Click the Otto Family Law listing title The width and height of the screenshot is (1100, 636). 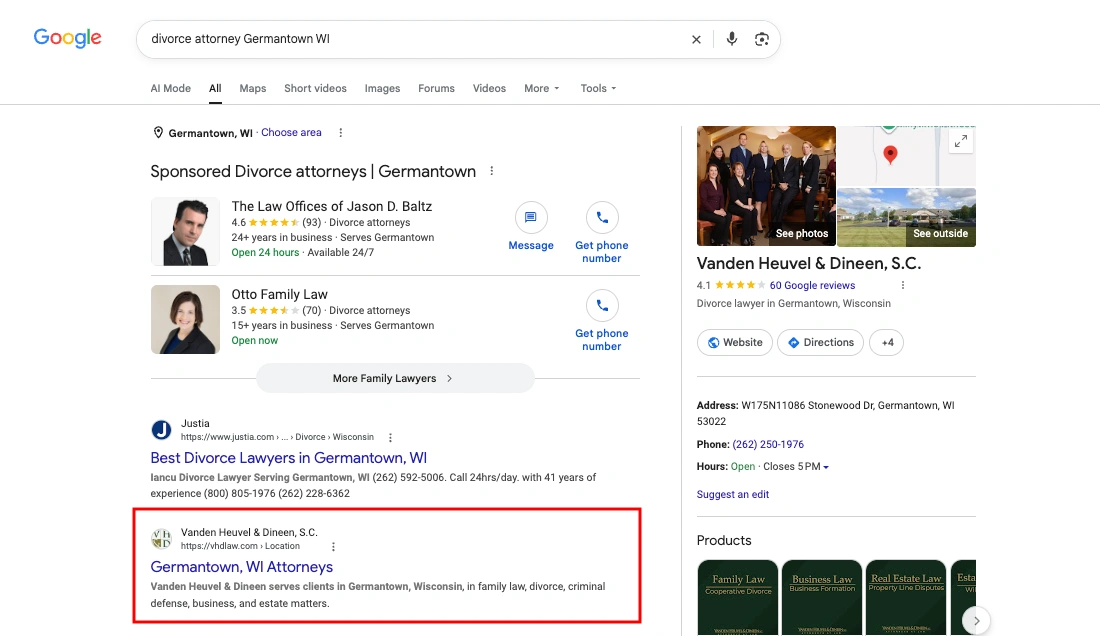point(279,295)
